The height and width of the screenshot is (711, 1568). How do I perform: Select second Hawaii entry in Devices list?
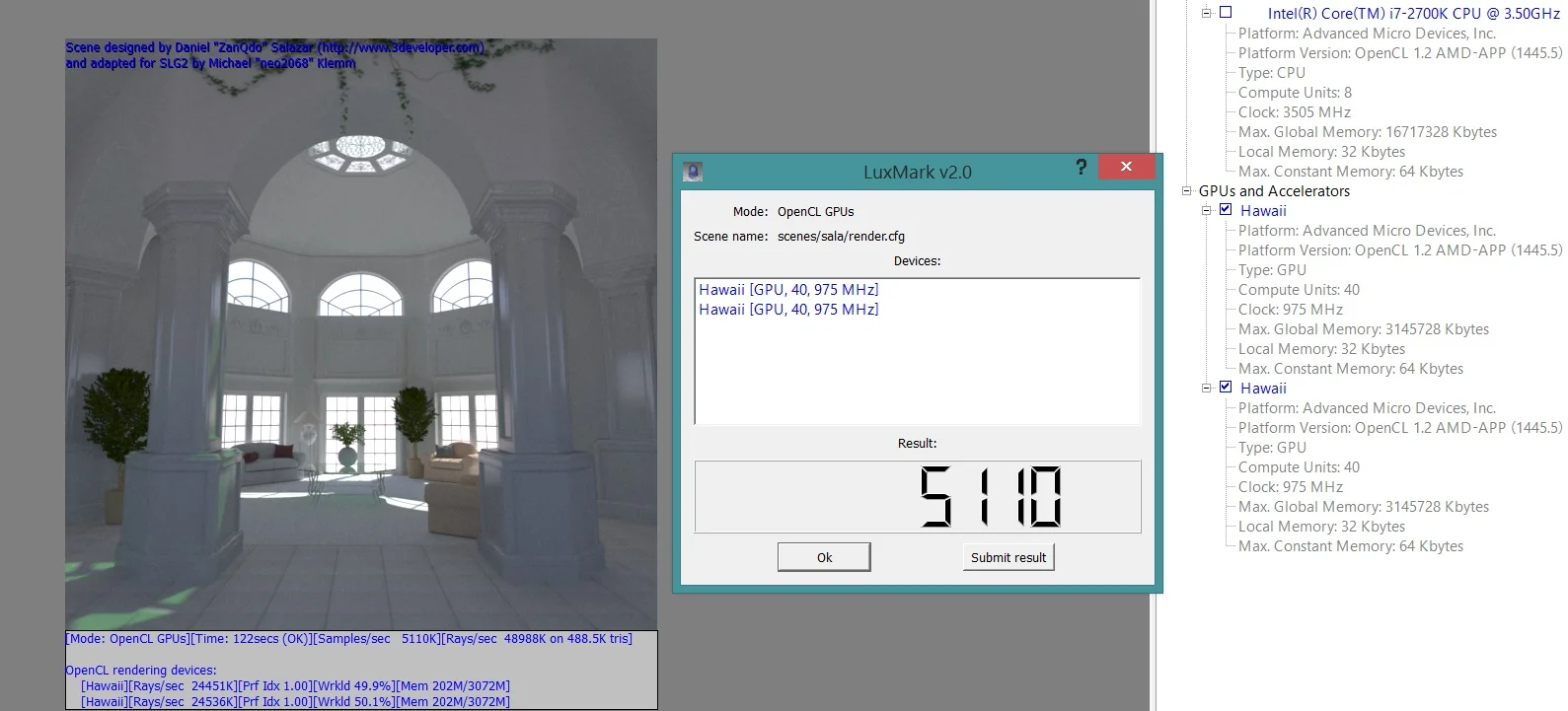coord(788,309)
